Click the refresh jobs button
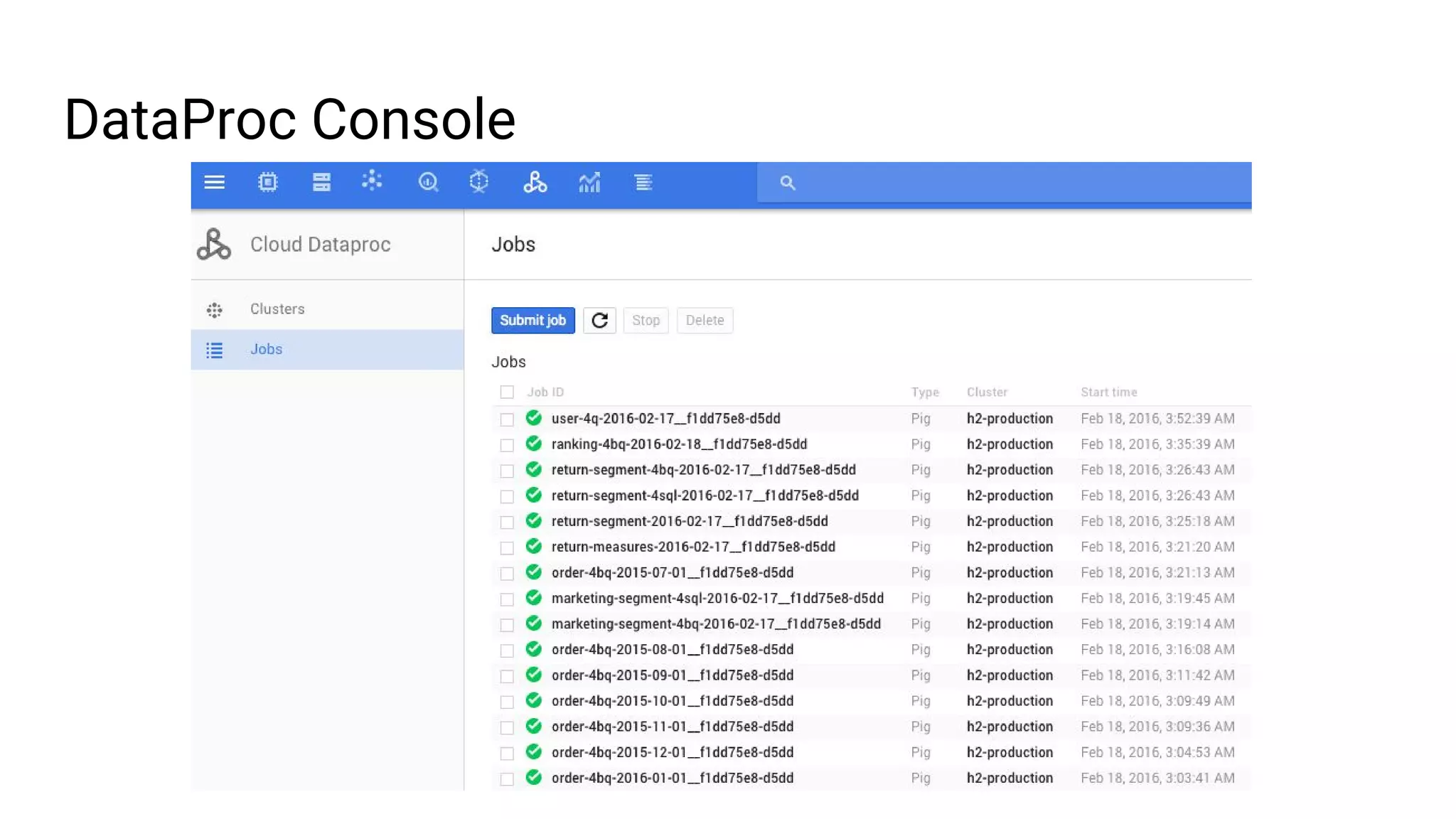This screenshot has height=819, width=1456. coord(599,321)
